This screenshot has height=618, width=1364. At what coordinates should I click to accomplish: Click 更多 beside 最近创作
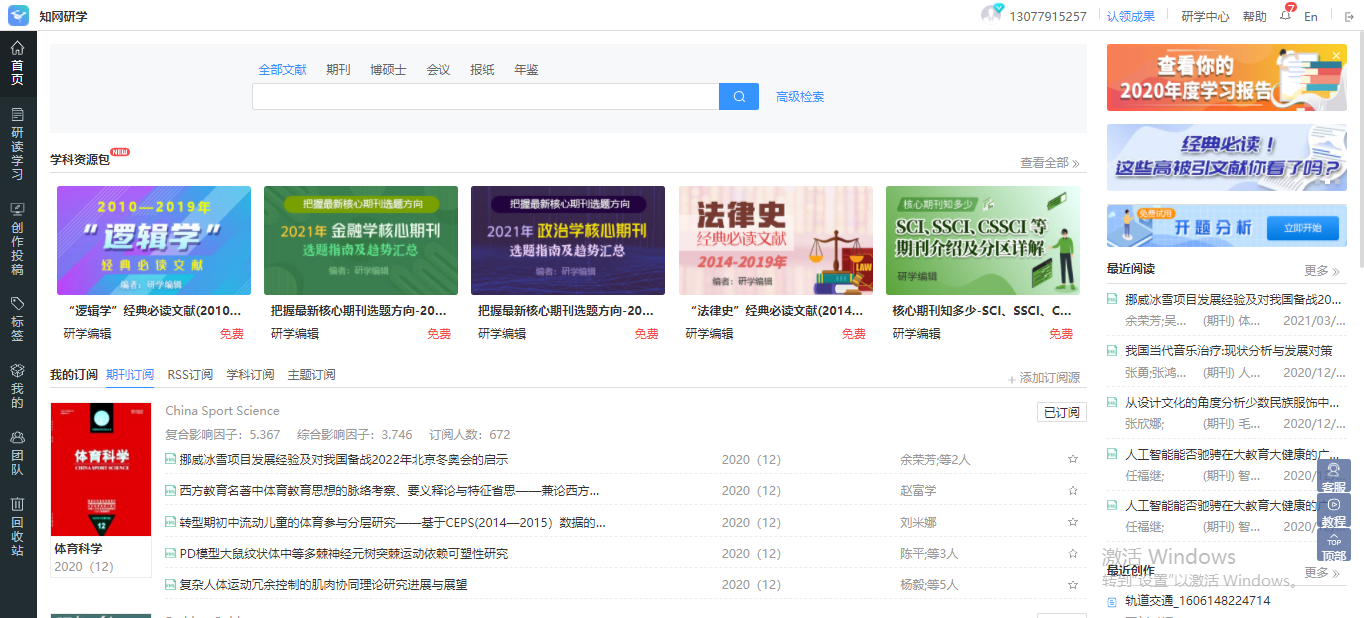[1321, 572]
